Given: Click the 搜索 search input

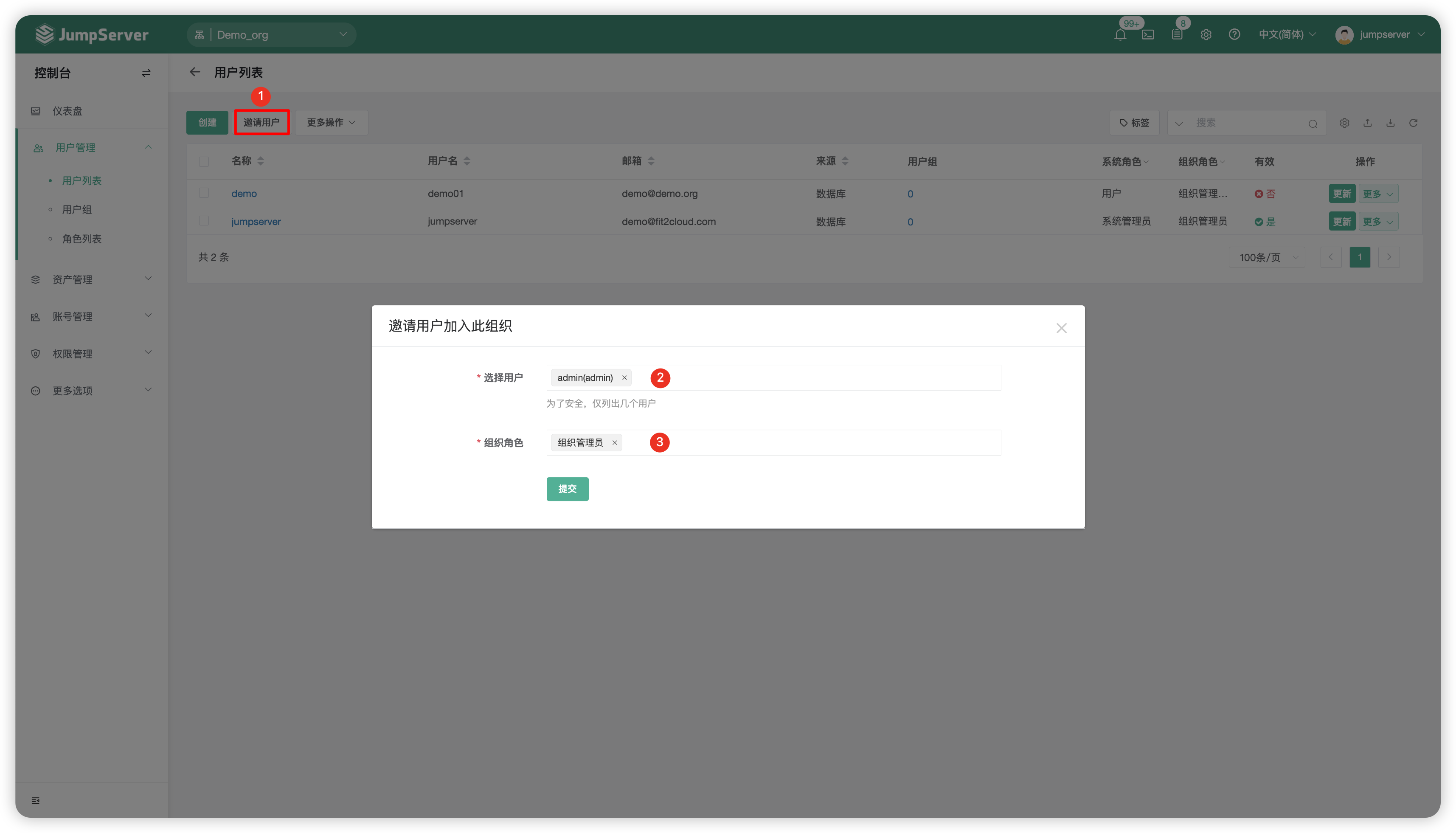Looking at the screenshot, I should pos(1247,123).
